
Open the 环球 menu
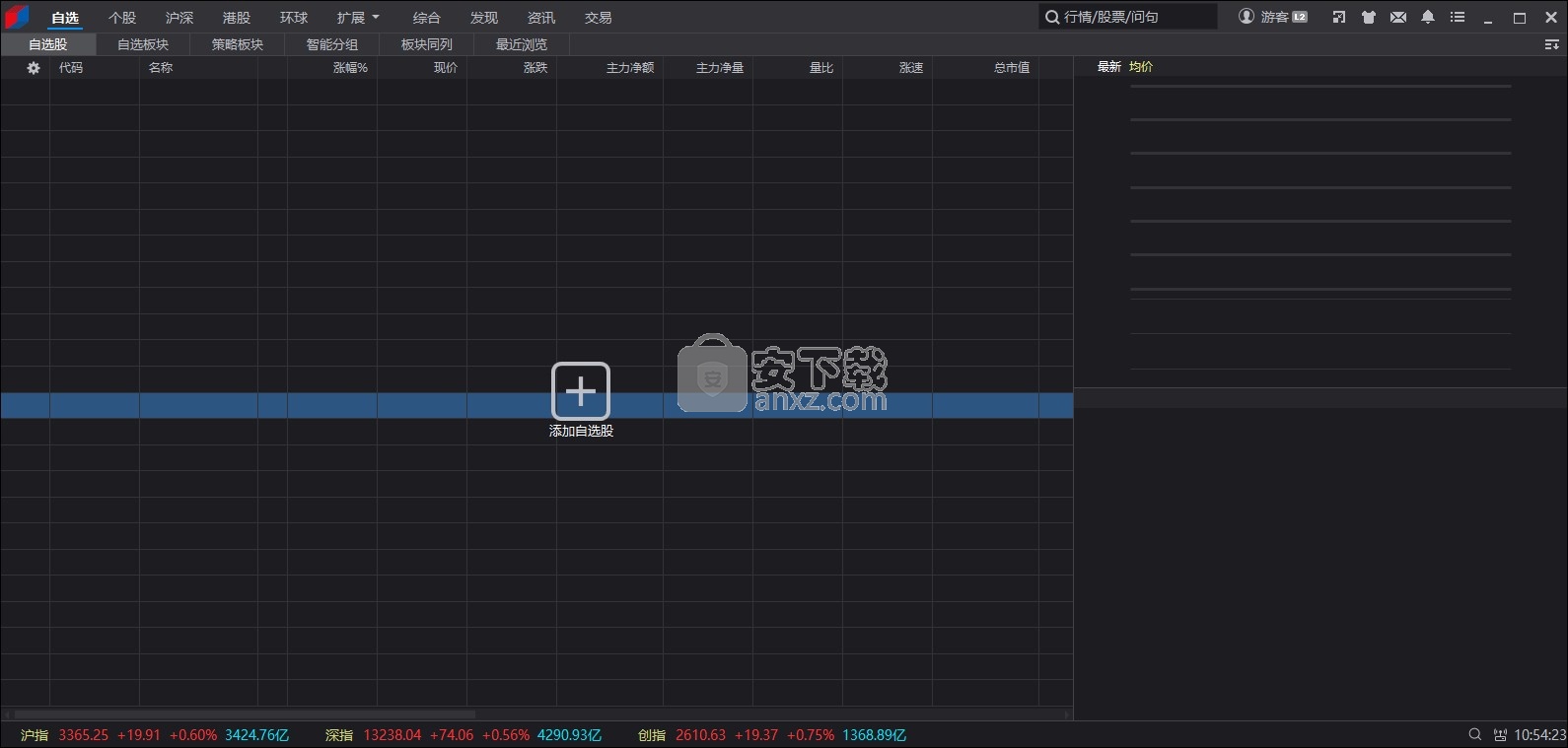coord(294,18)
